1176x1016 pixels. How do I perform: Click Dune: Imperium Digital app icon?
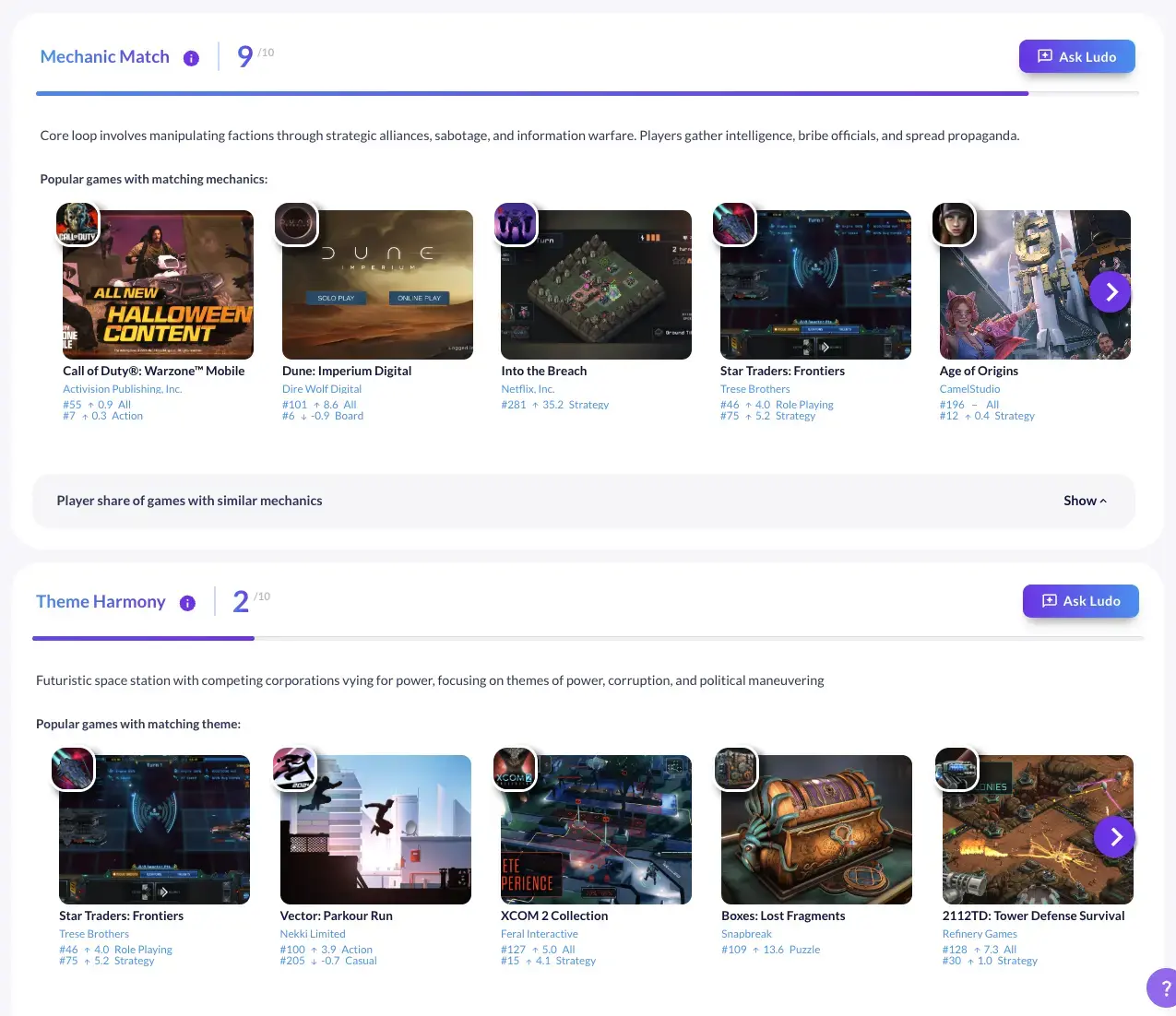(x=296, y=224)
